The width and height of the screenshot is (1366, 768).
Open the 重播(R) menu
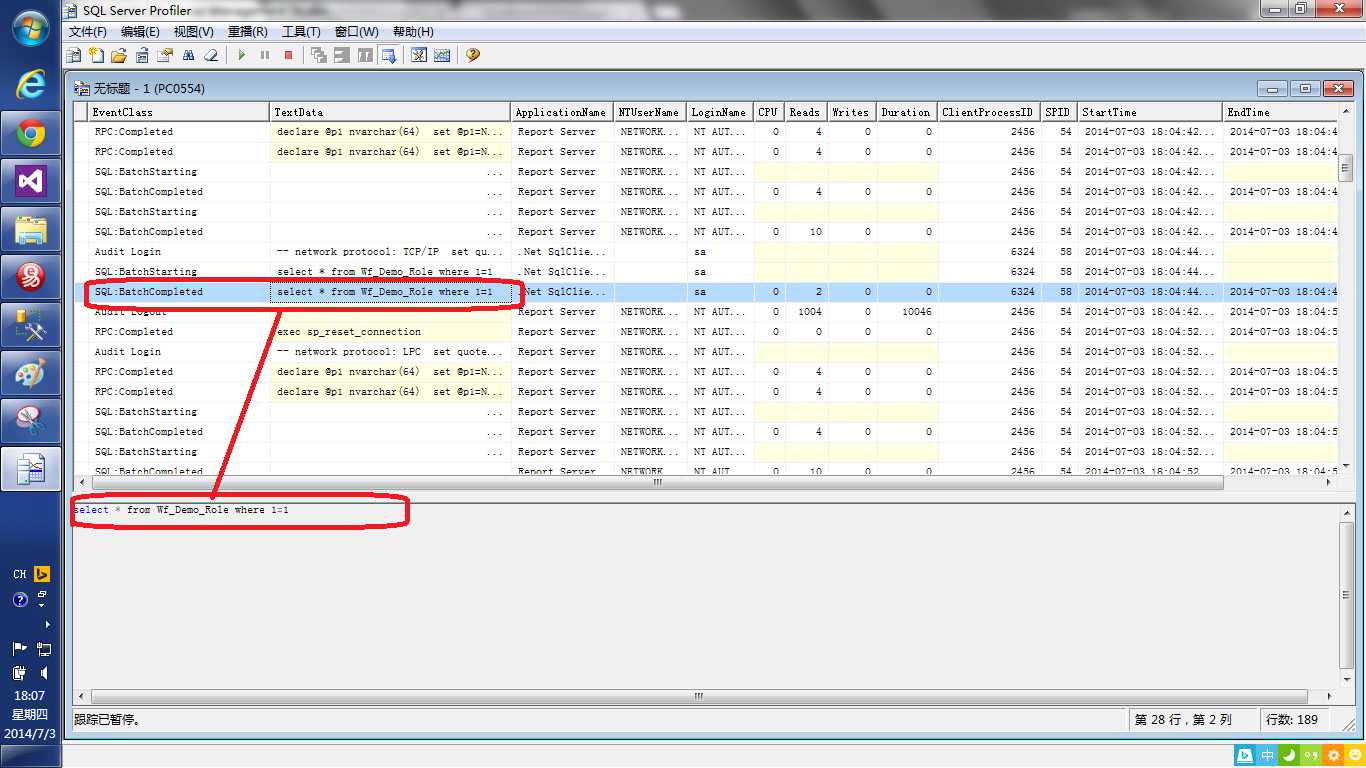click(248, 32)
